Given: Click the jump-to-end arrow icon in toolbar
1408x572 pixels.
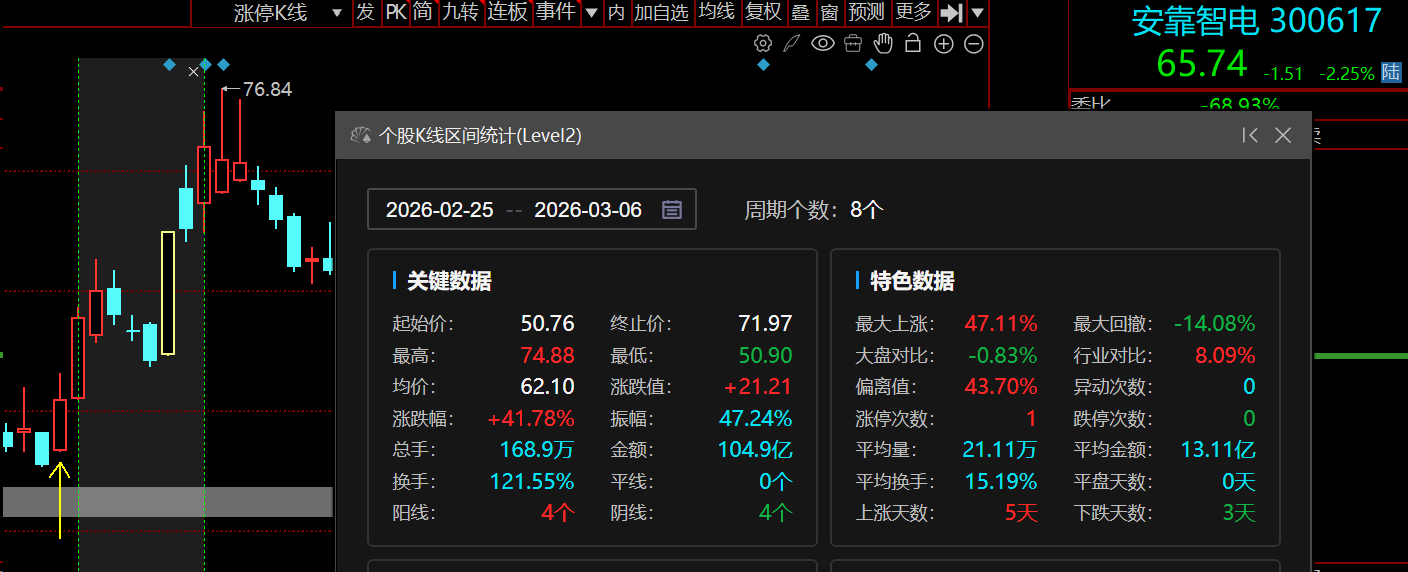Looking at the screenshot, I should click(x=952, y=12).
